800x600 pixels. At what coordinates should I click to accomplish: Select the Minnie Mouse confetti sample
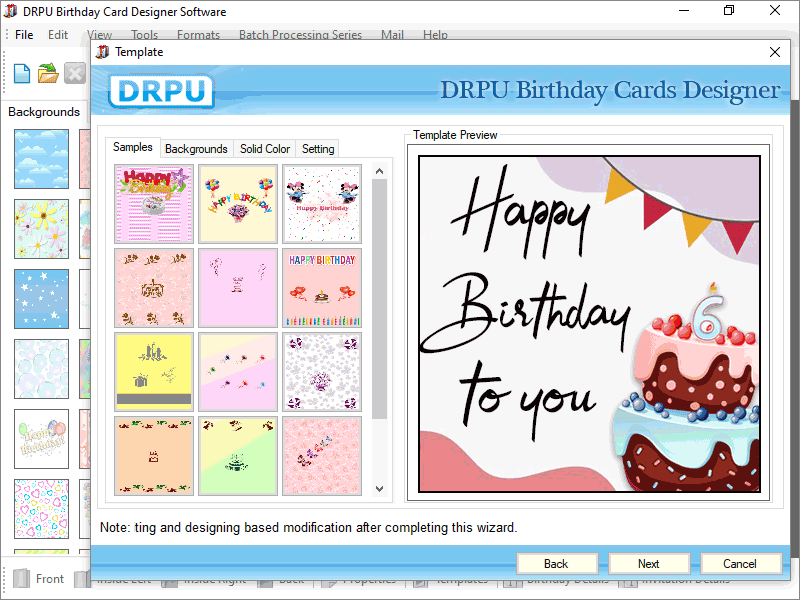[x=322, y=204]
